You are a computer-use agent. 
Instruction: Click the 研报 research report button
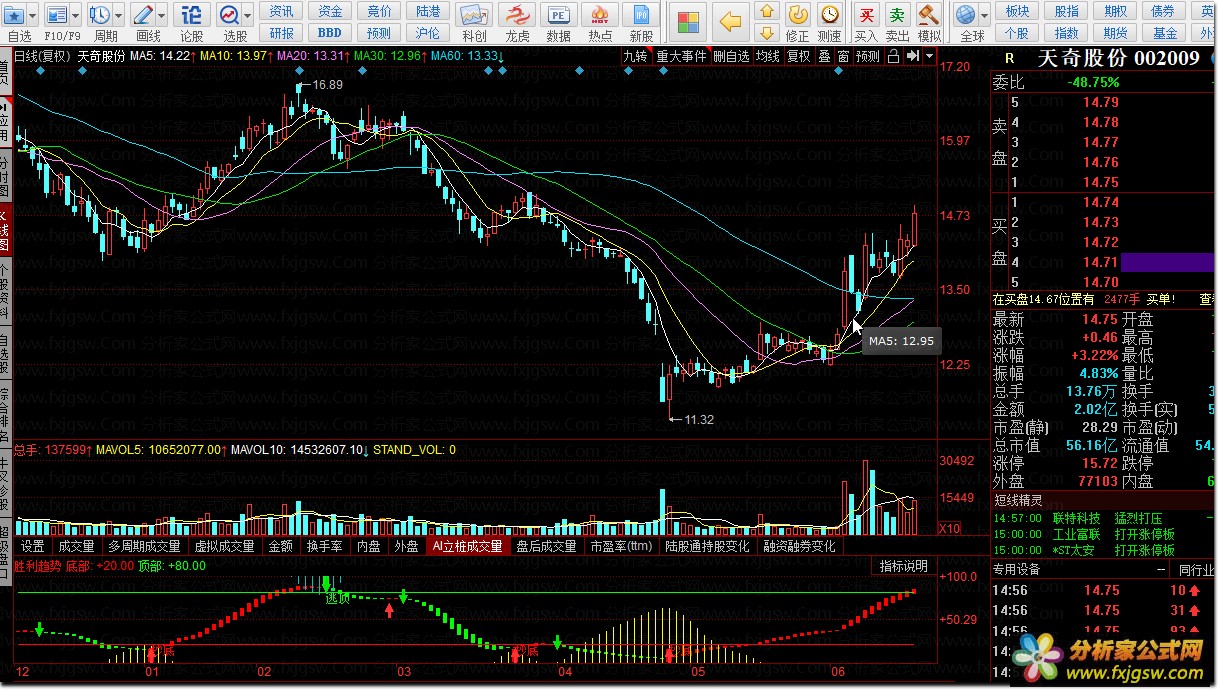click(282, 33)
